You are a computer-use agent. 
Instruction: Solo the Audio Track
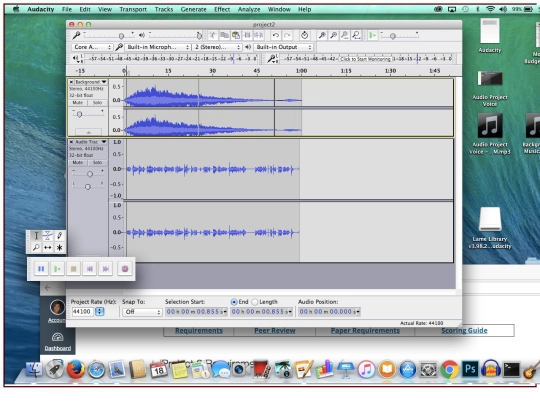point(97,163)
